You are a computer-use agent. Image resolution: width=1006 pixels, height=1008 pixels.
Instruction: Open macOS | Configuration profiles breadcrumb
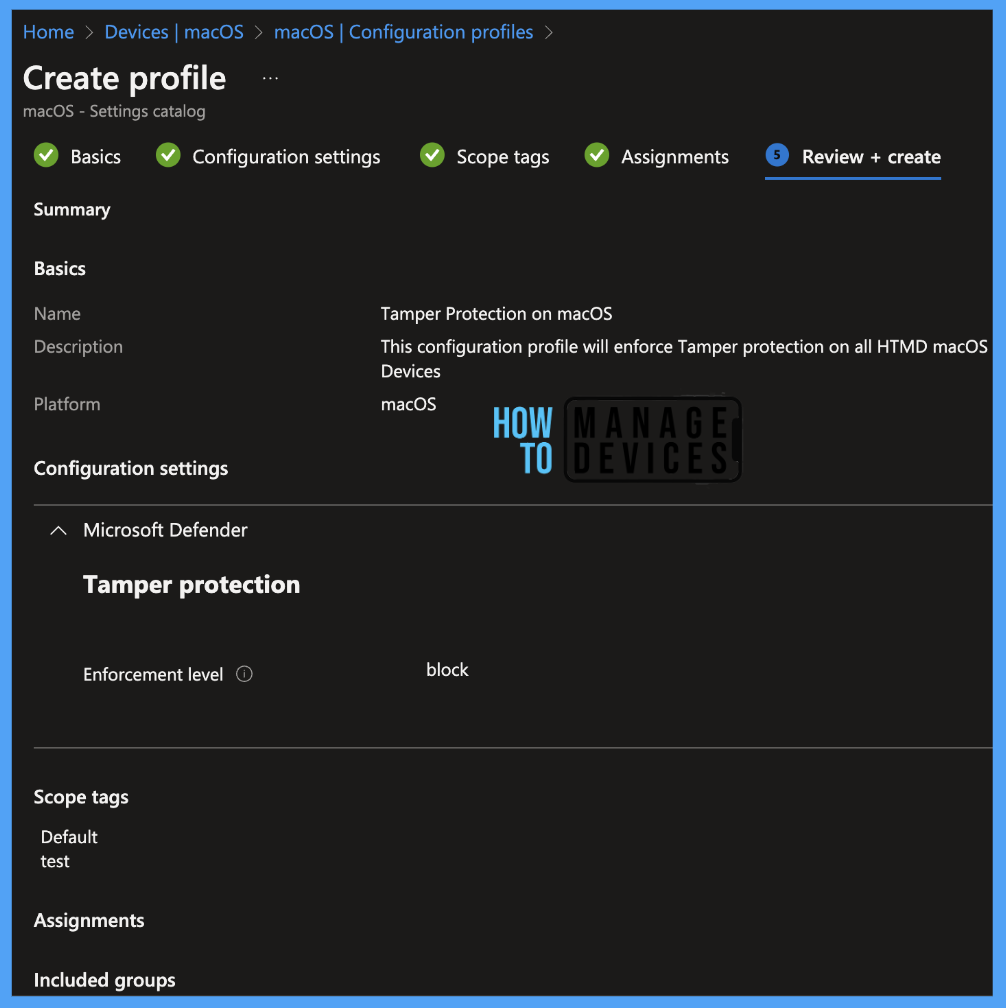coord(404,32)
